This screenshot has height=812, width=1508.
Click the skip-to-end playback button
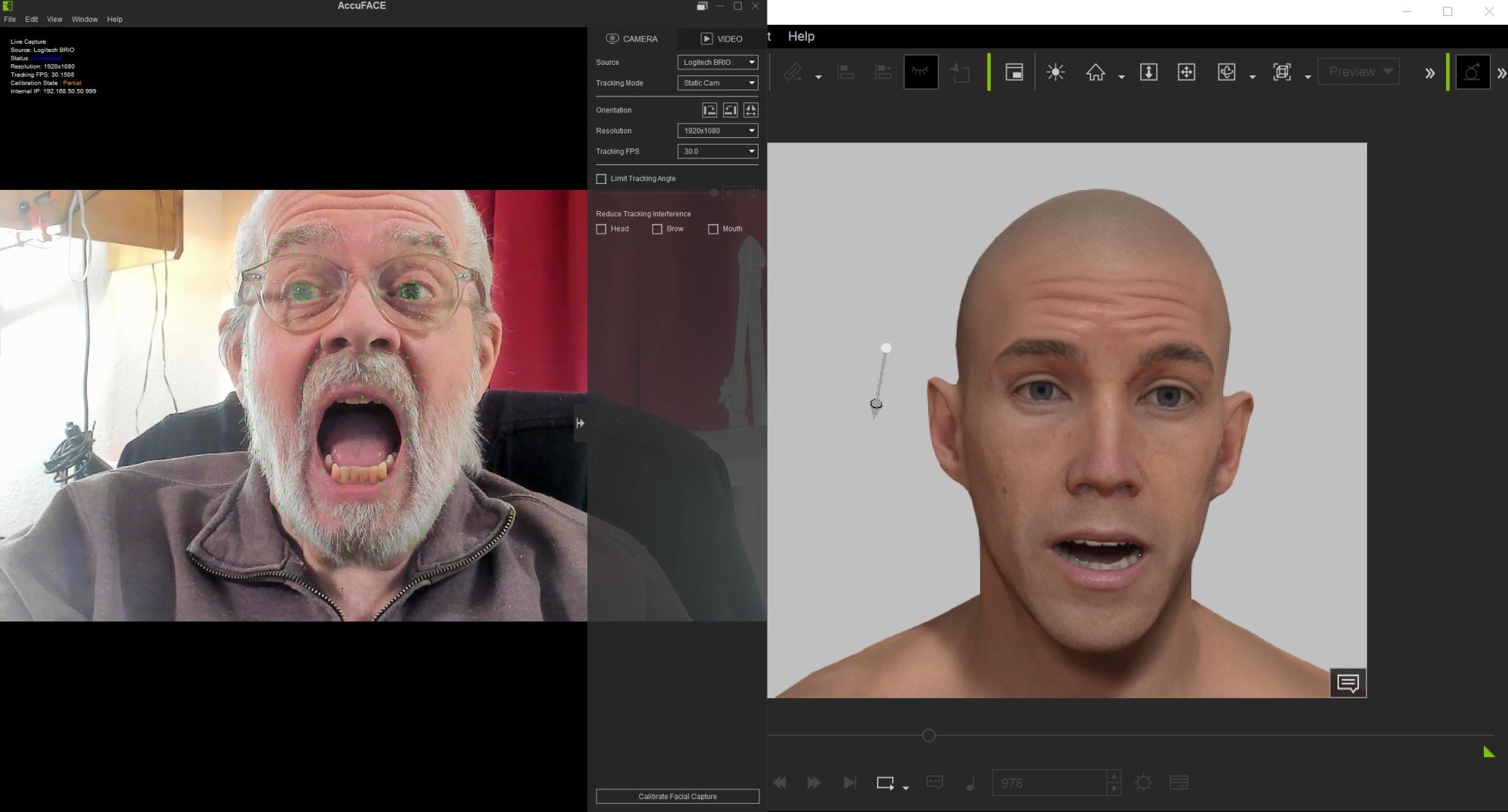click(x=849, y=783)
